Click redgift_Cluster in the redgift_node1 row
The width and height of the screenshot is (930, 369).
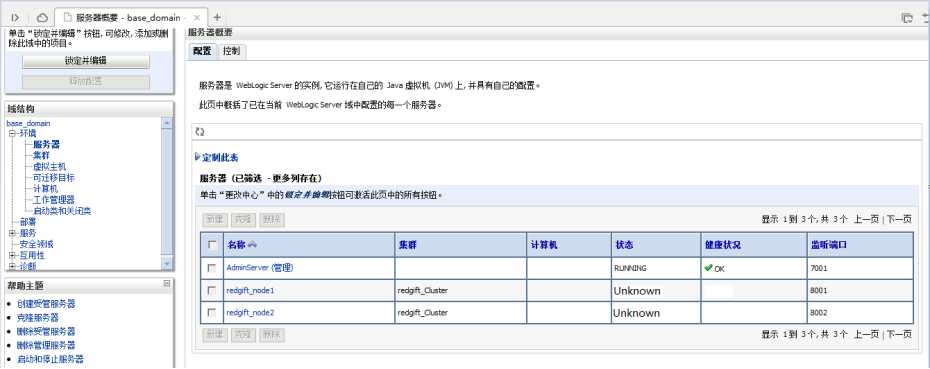coord(423,291)
